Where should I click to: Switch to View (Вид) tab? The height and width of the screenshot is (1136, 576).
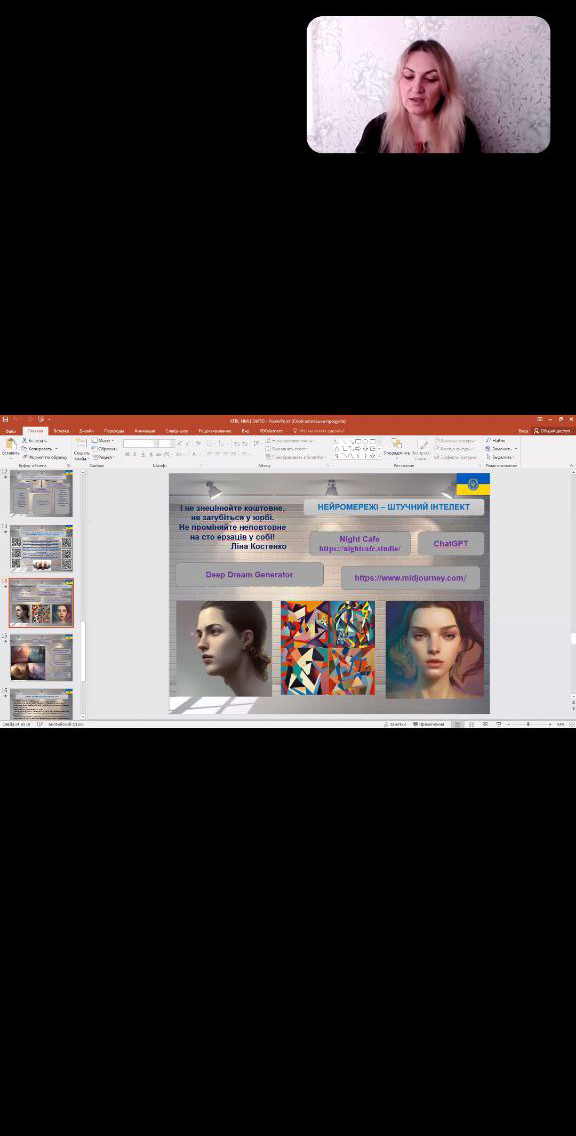coord(246,430)
